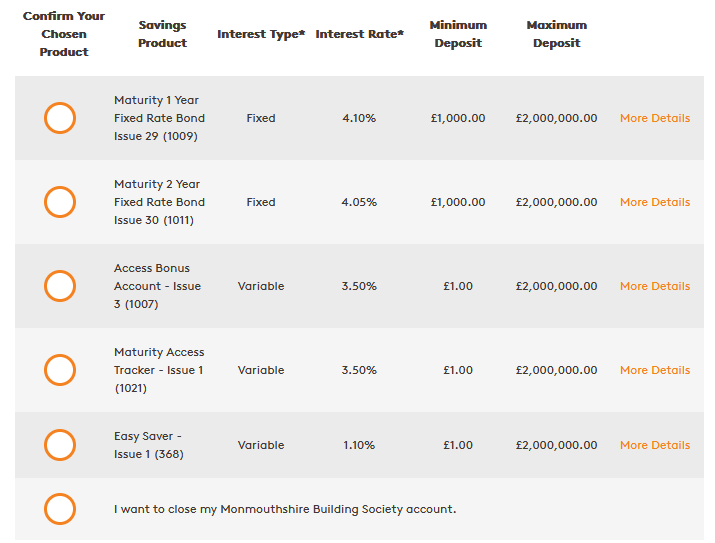Pick Maturity Access Tracker Issue 1 radio

coord(60,370)
